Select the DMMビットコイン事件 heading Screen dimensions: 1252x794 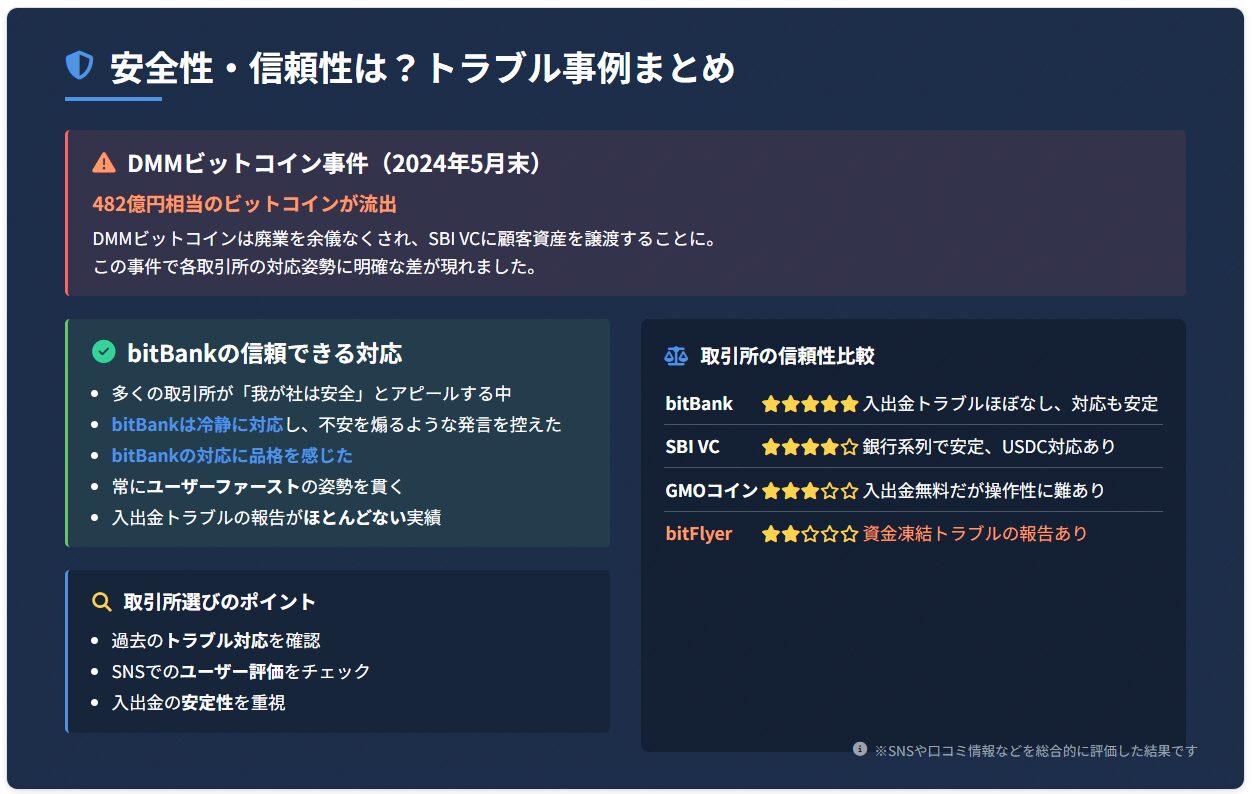(x=335, y=163)
